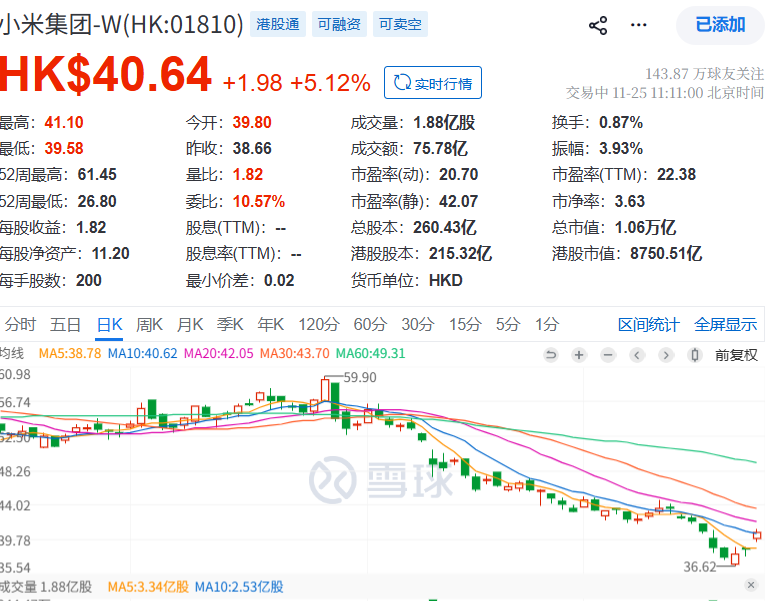Viewport: 779px width, 601px height.
Task: Click the 成交量 1.88亿股 value
Action: pyautogui.click(x=444, y=122)
